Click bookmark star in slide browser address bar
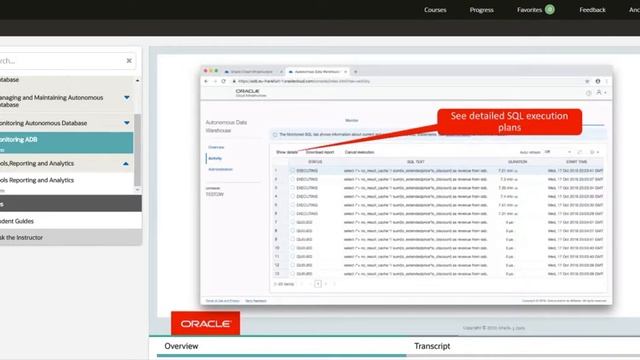 click(587, 81)
